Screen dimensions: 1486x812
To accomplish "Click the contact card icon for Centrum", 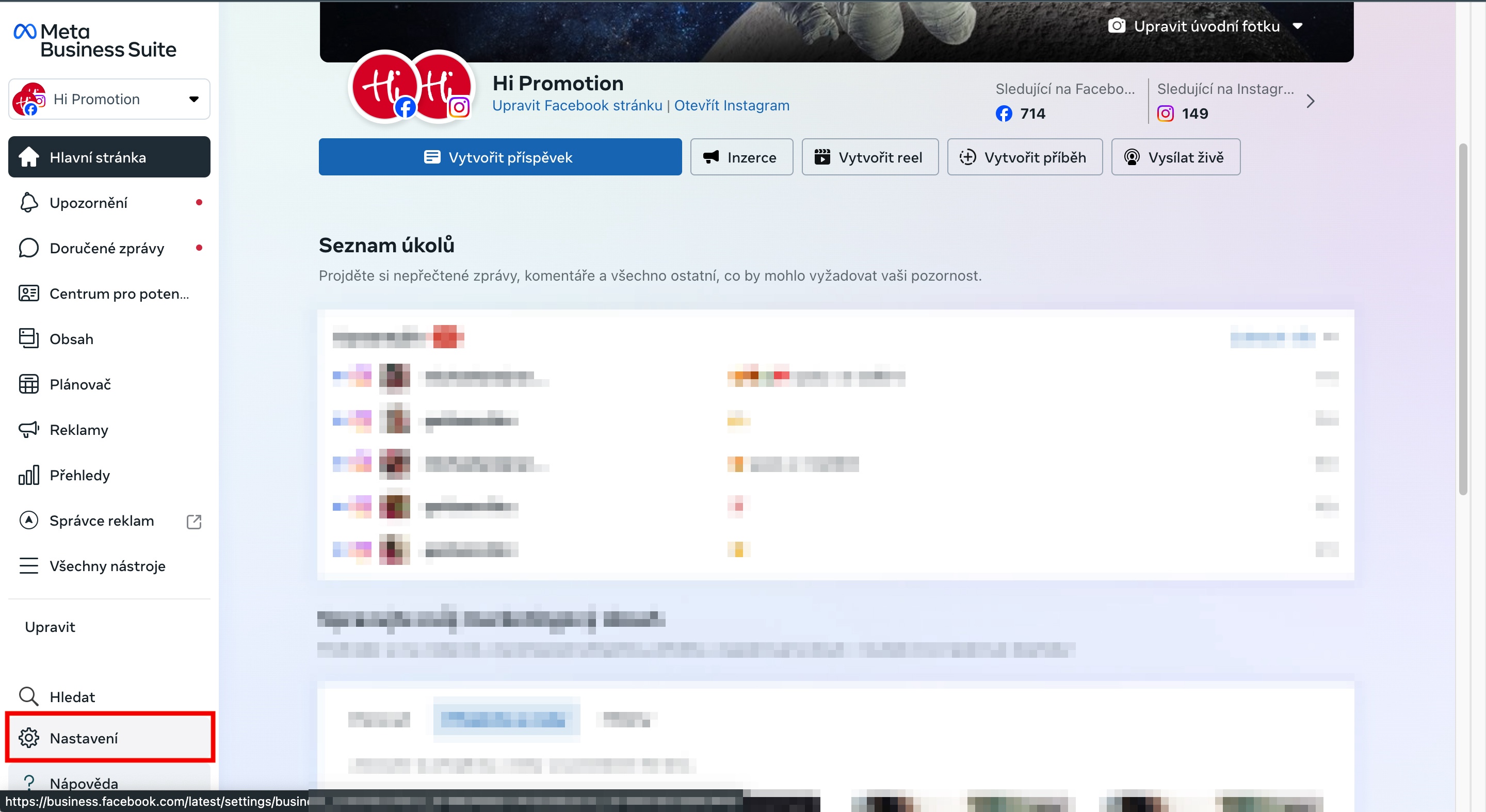I will (x=29, y=294).
